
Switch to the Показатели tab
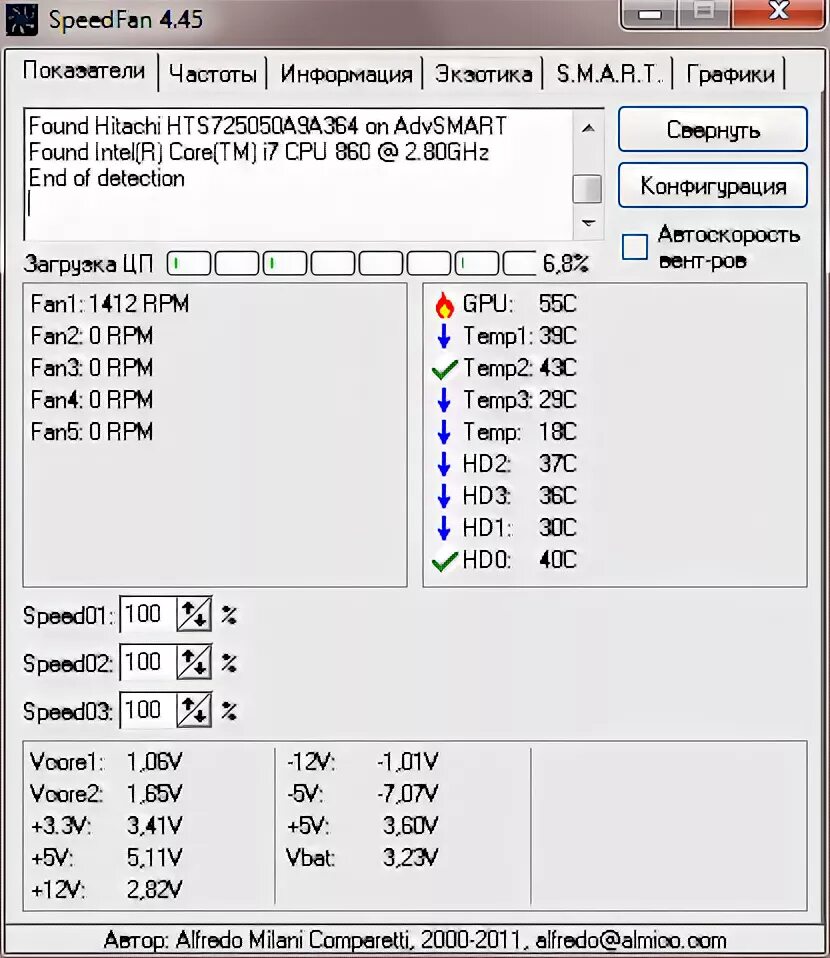[84, 71]
